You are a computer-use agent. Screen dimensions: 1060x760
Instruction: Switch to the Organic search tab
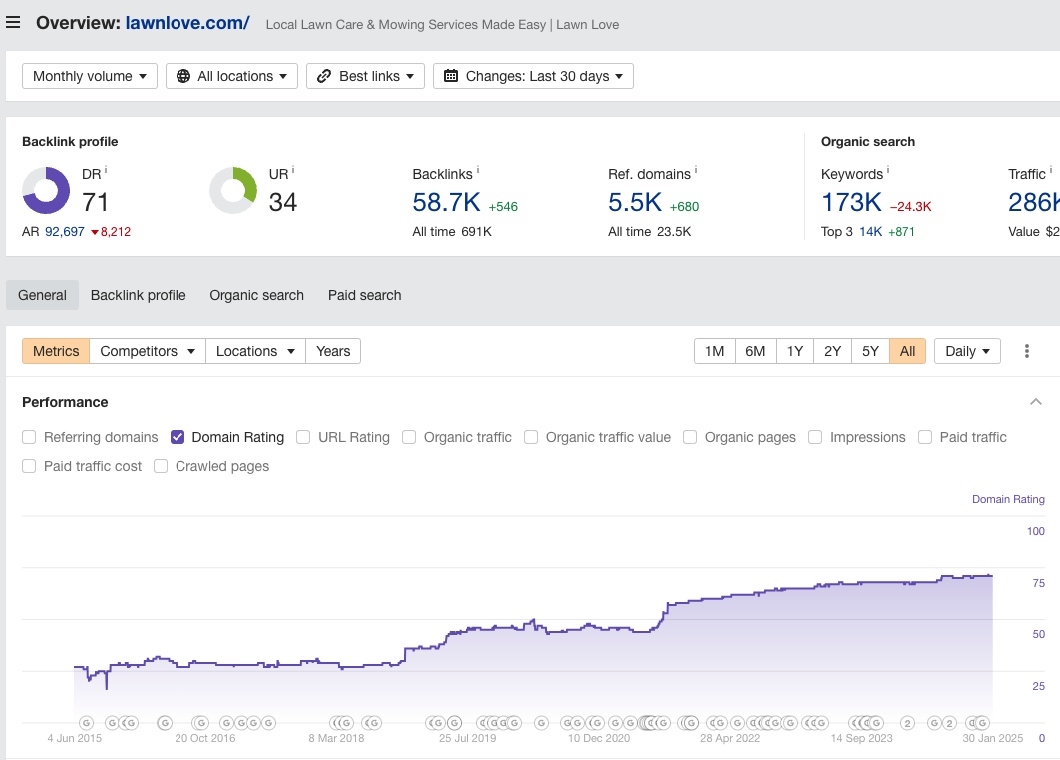[x=256, y=295]
